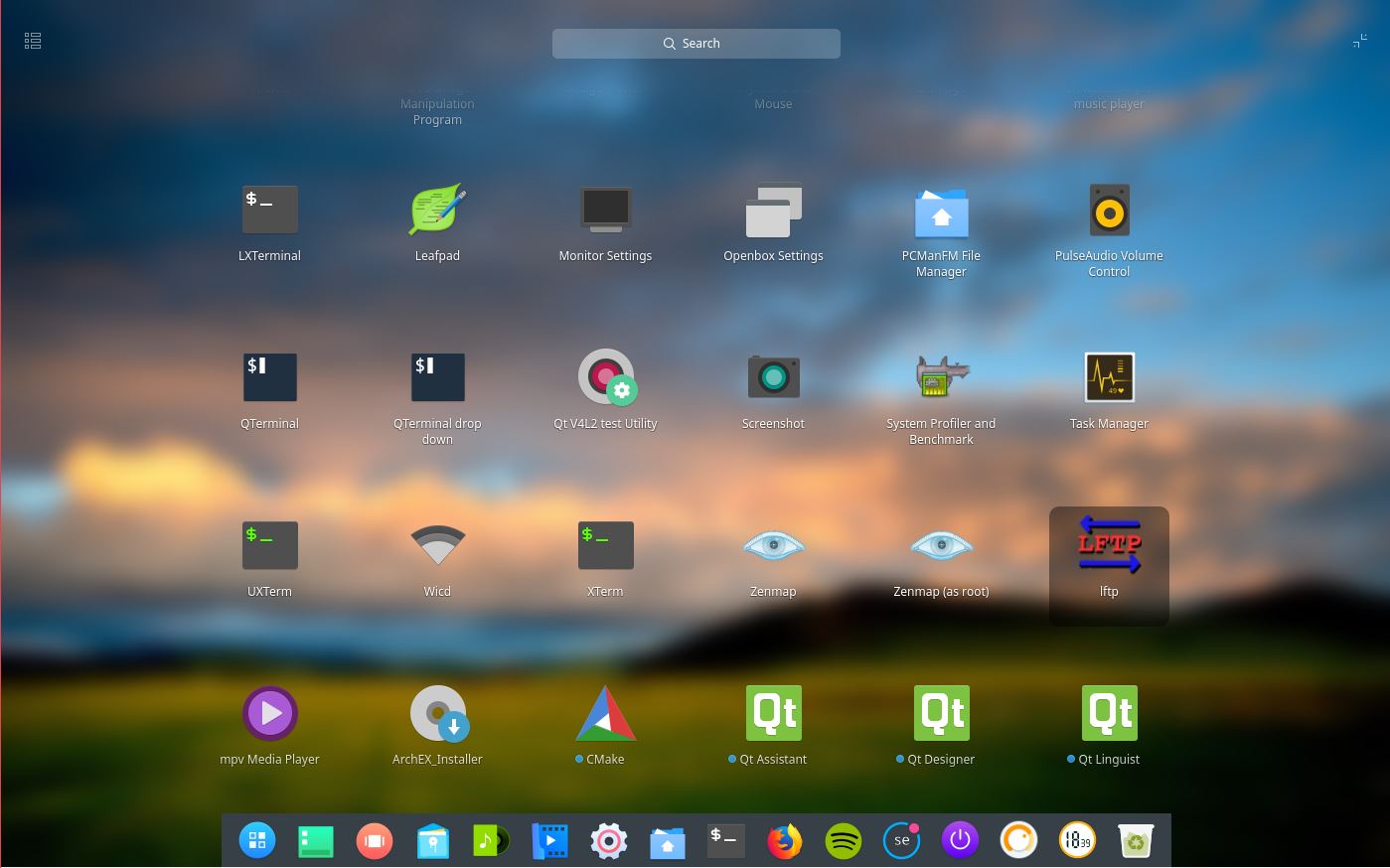The width and height of the screenshot is (1390, 868).
Task: Open the Wicd network manager
Action: pyautogui.click(x=437, y=556)
